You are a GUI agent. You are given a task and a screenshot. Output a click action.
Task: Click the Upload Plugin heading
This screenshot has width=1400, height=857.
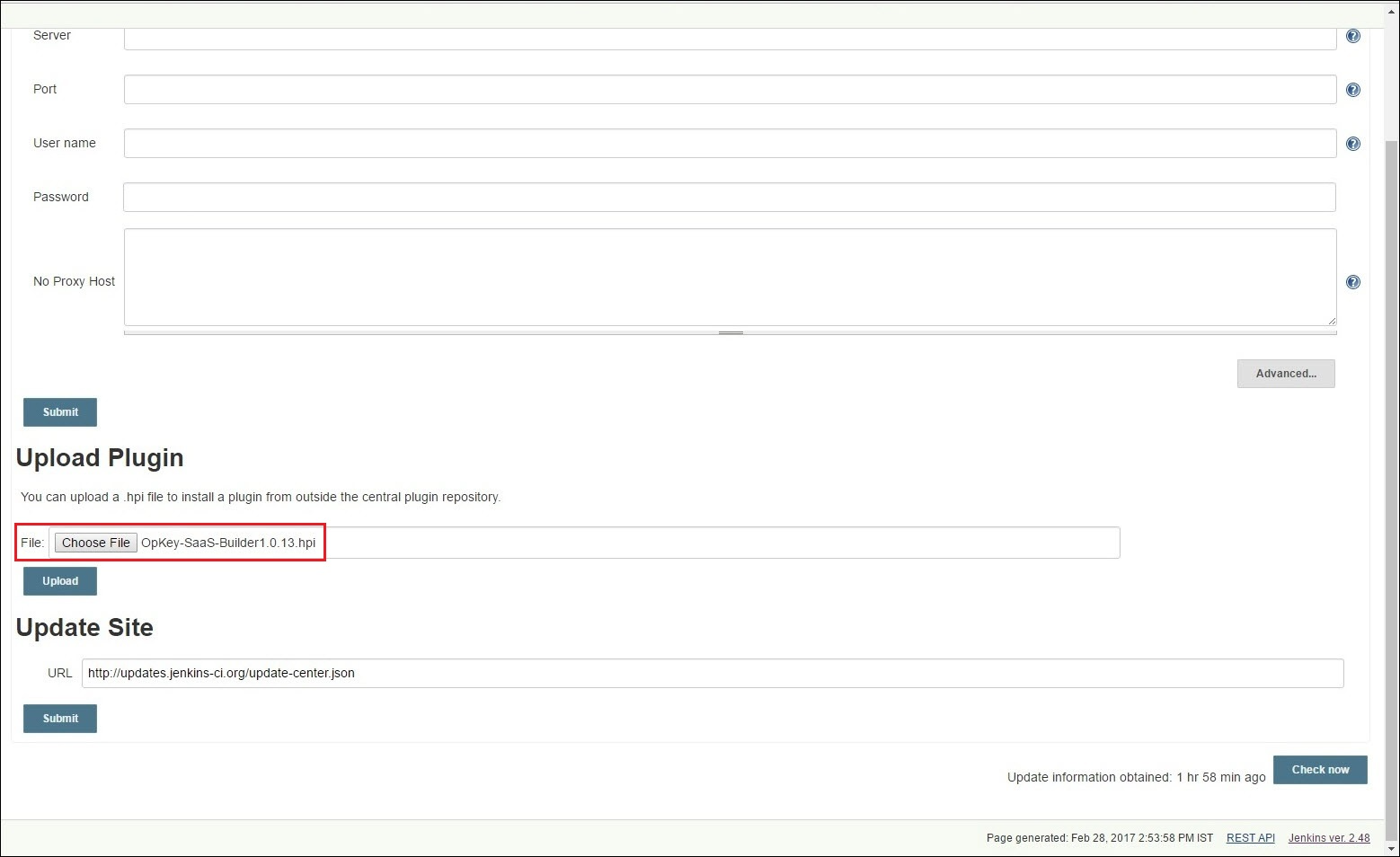click(x=100, y=458)
